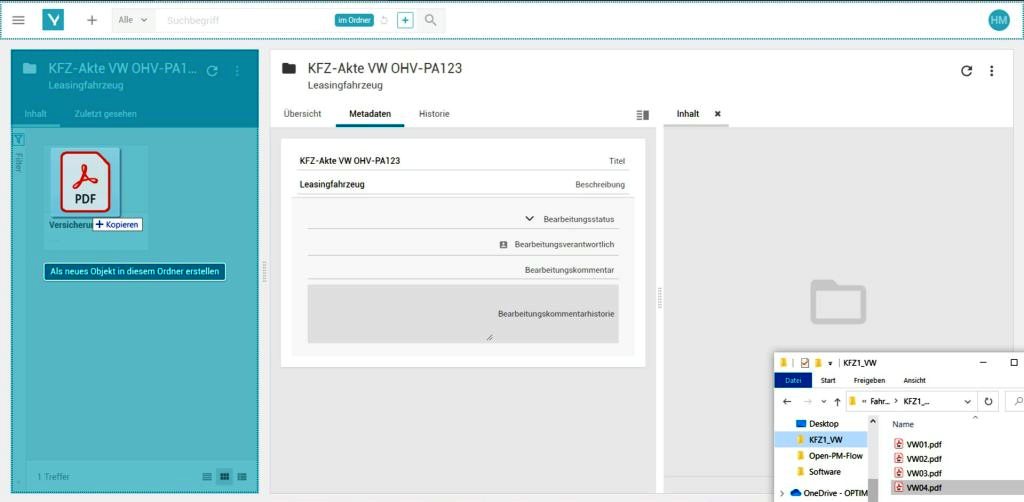Open the 'Alle' object type dropdown
The height and width of the screenshot is (502, 1024).
(133, 20)
